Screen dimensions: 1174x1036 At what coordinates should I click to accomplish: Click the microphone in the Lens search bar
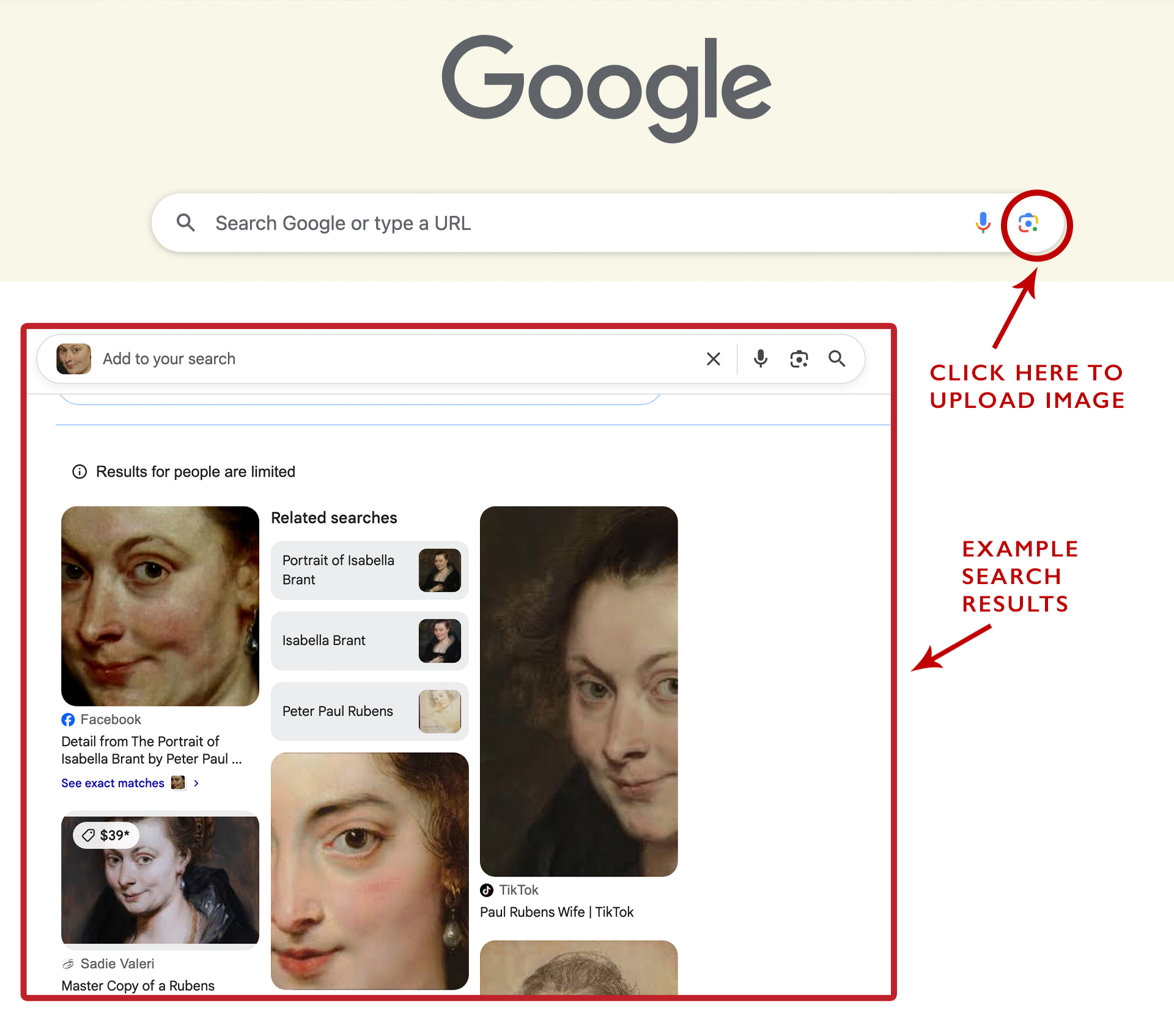pyautogui.click(x=760, y=359)
